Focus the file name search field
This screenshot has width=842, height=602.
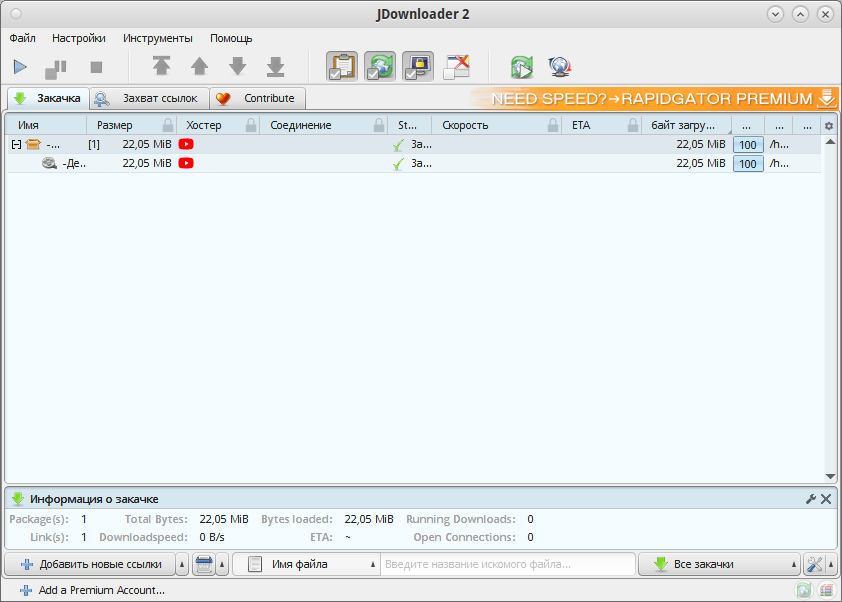click(508, 564)
